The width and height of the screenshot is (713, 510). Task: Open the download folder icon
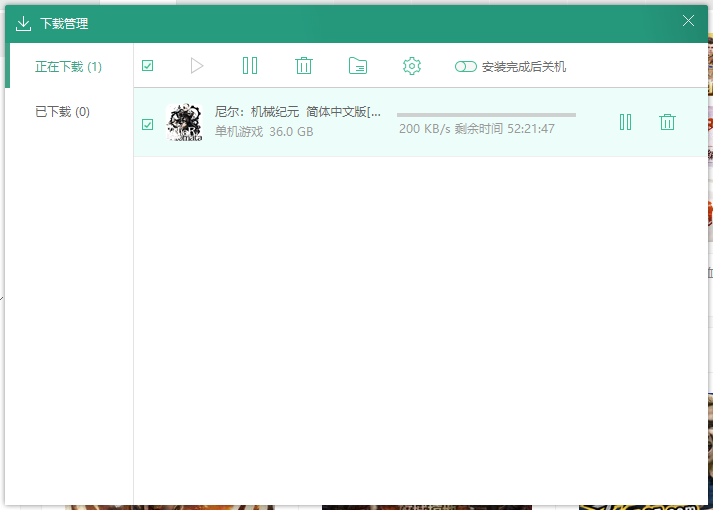(x=358, y=66)
